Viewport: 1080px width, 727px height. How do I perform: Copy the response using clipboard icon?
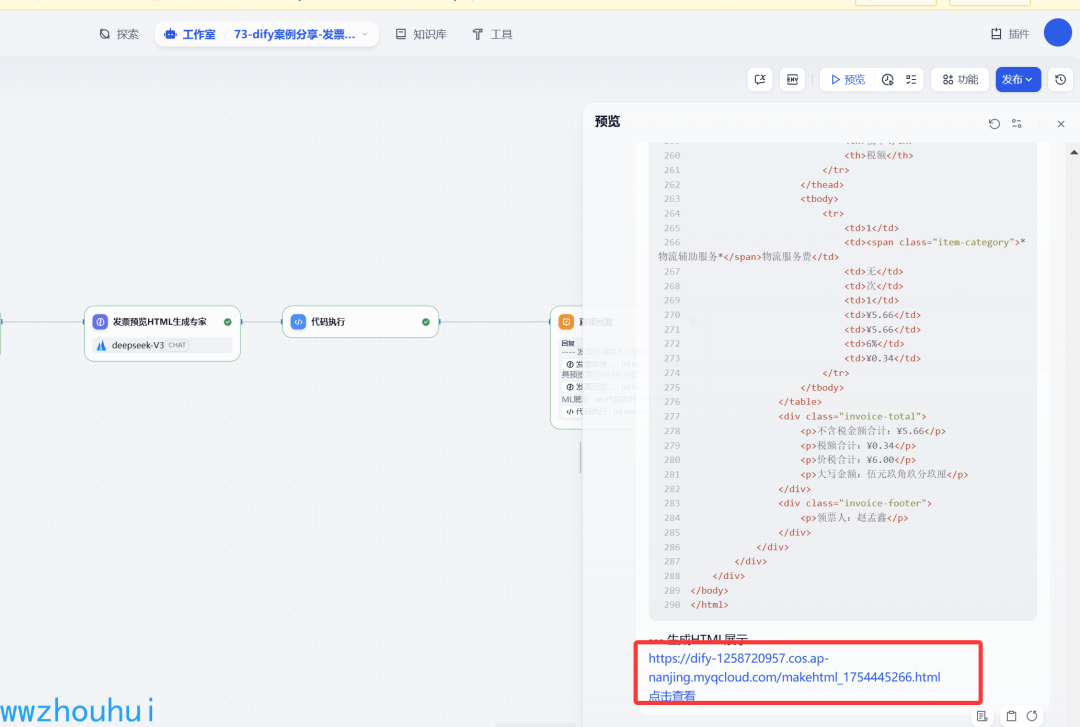[x=1011, y=716]
